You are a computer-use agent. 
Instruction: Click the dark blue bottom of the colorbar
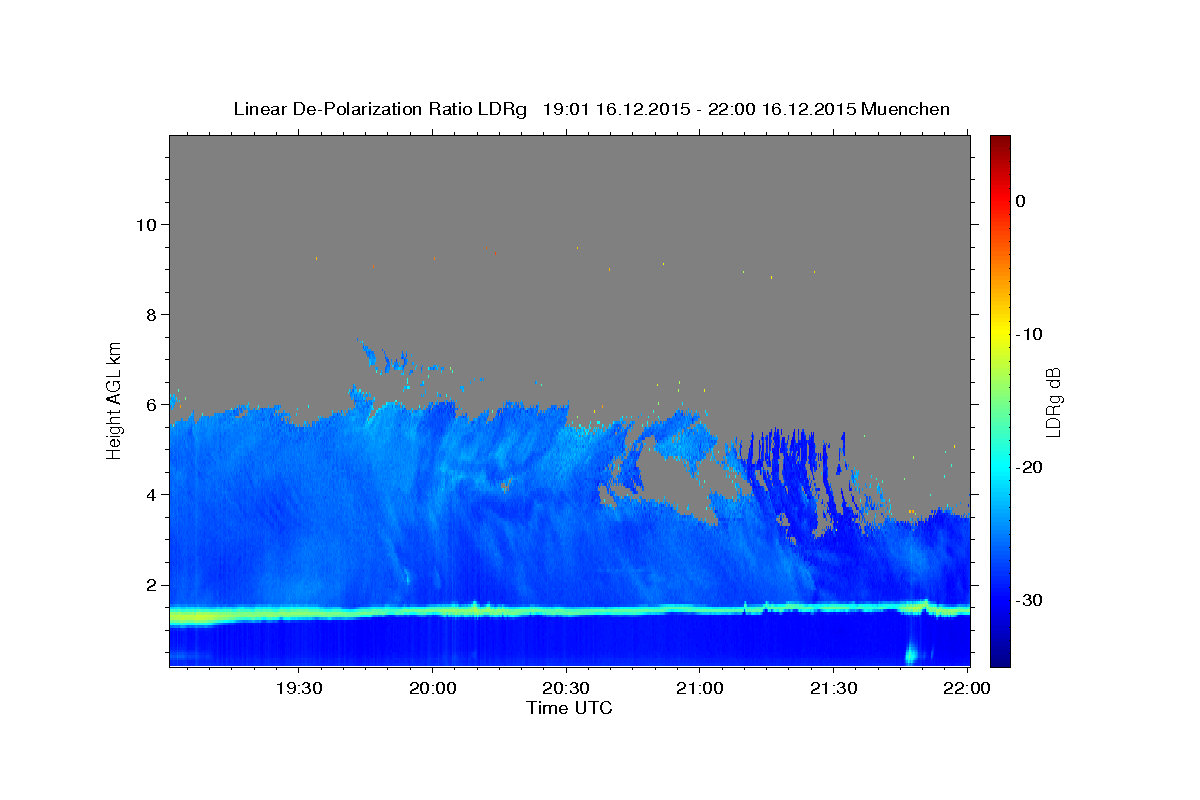1000,658
